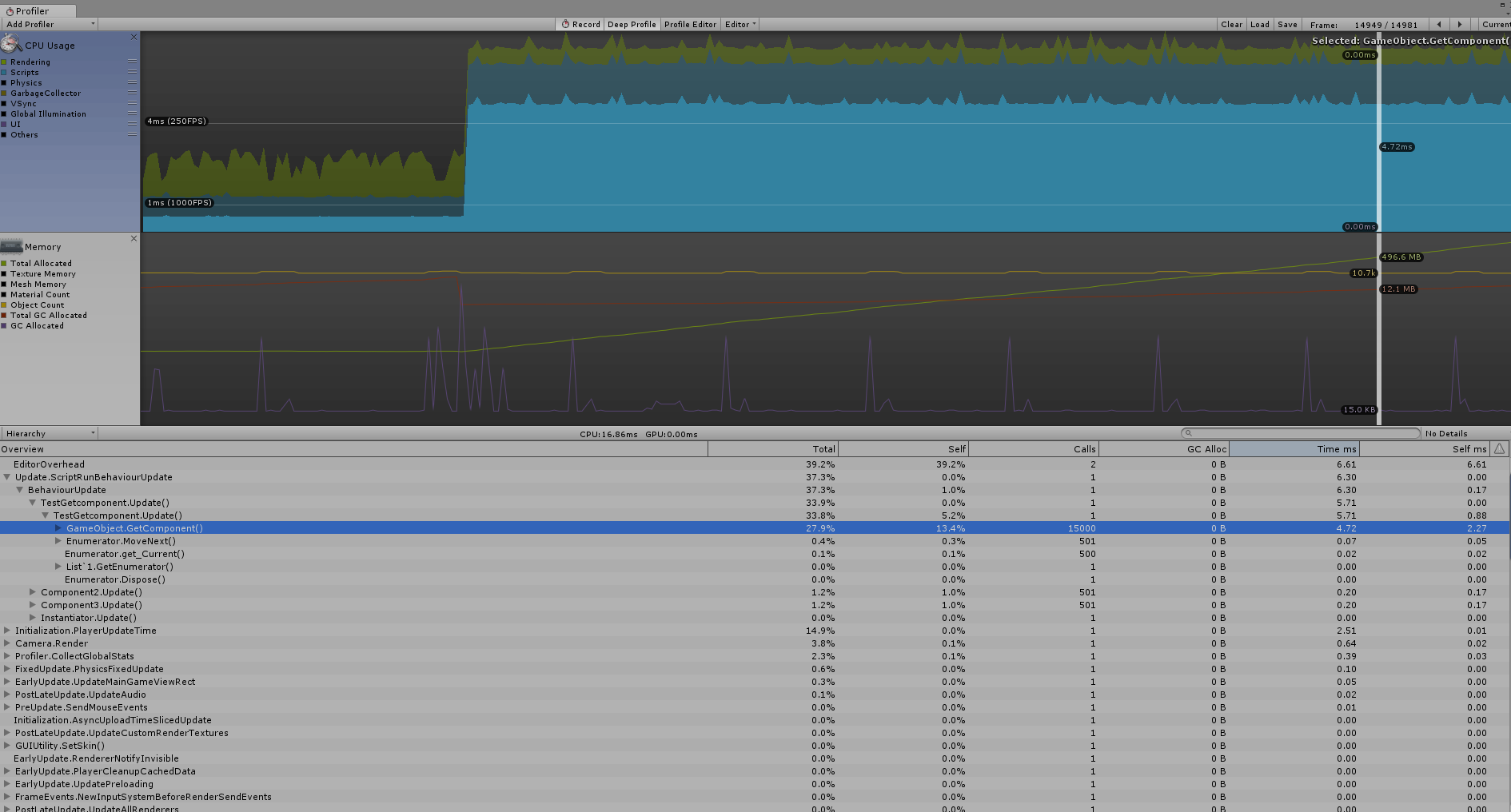Step to the next frame arrow
This screenshot has height=812, width=1511.
click(1460, 24)
